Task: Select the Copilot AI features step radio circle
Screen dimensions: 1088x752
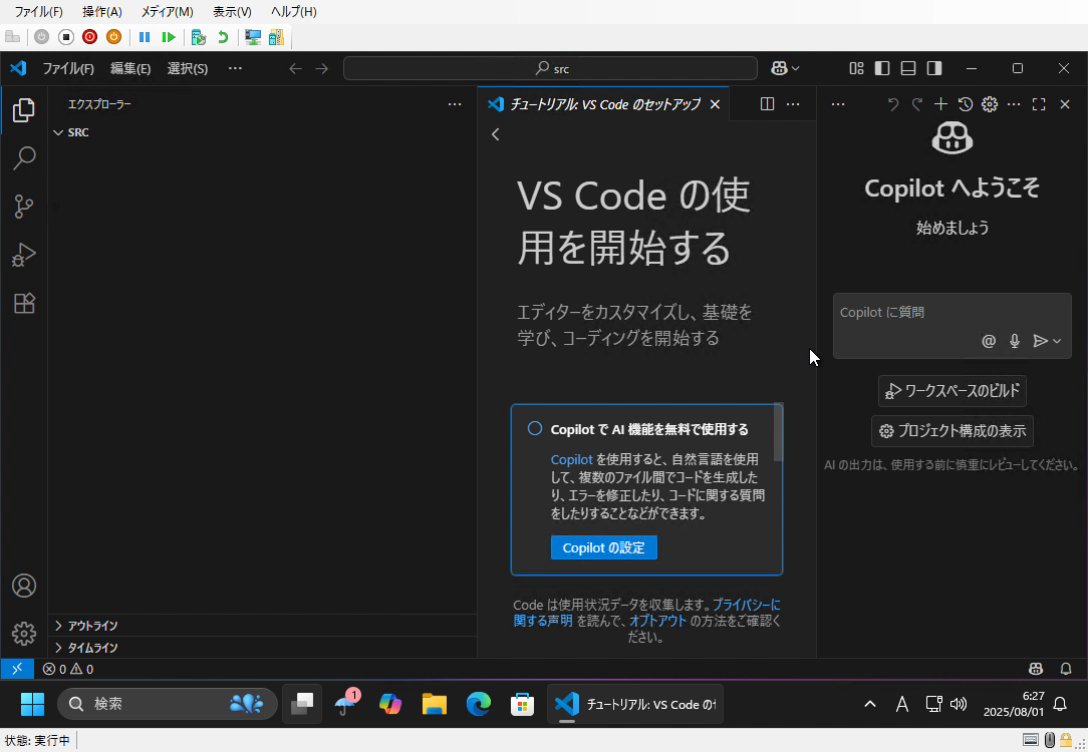Action: [x=534, y=429]
